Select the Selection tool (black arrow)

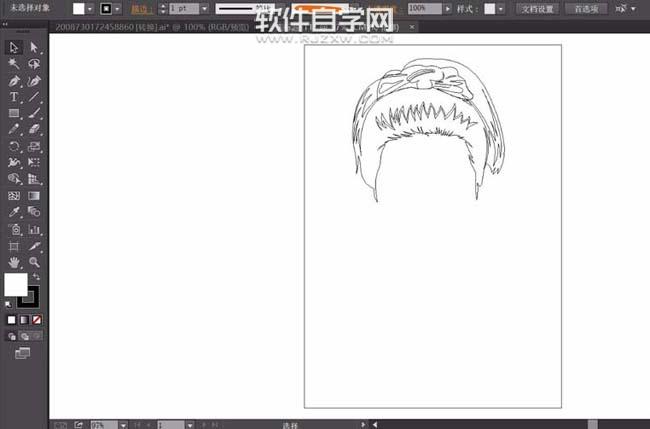(x=14, y=48)
